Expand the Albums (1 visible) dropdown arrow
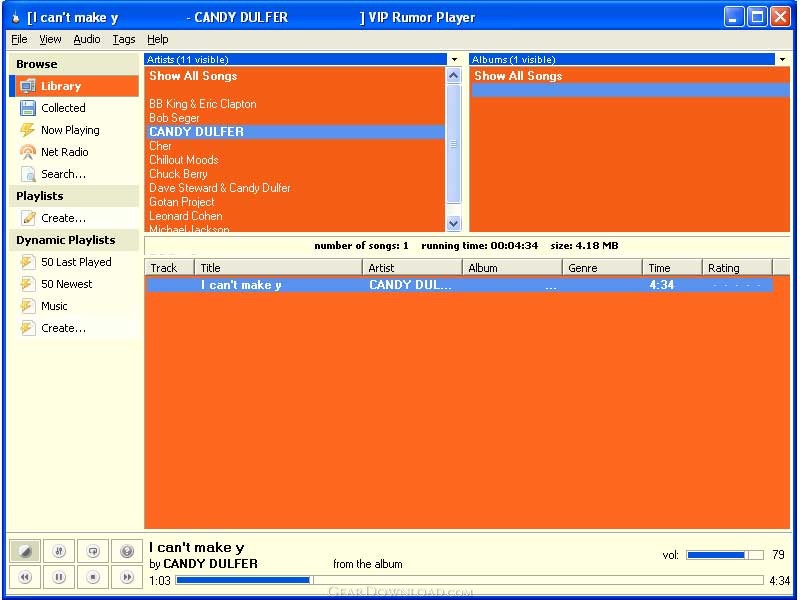Viewport: 800px width, 600px height. coord(783,60)
